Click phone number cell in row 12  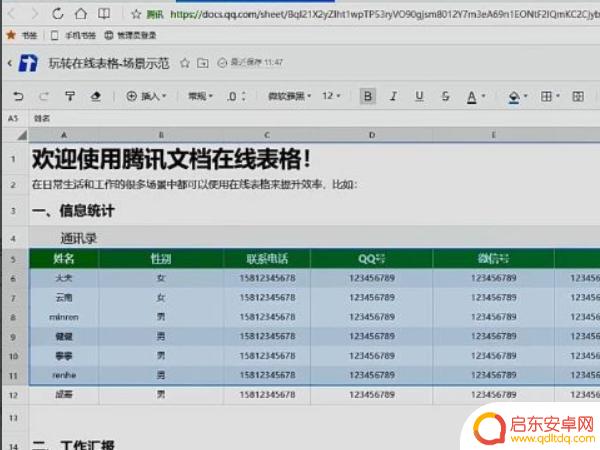coord(267,395)
